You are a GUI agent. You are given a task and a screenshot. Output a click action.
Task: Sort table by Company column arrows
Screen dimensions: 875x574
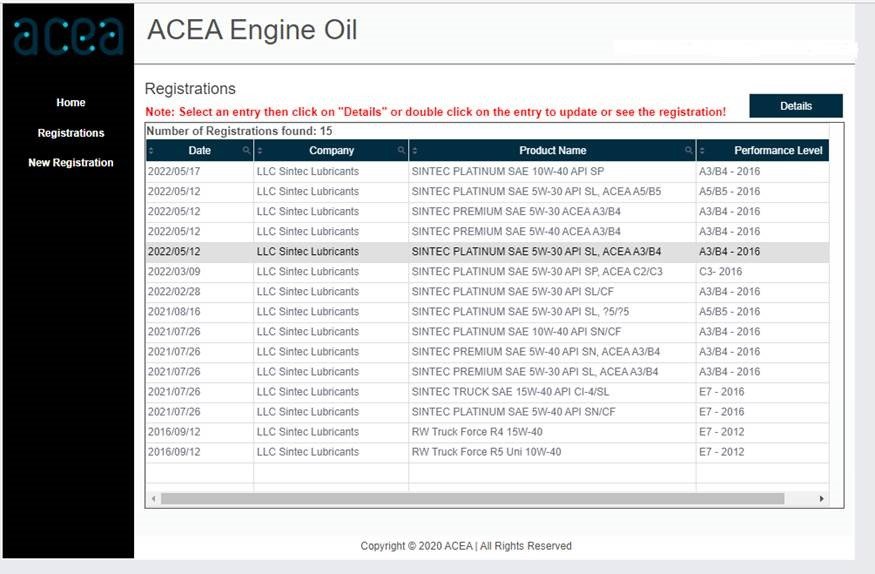(260, 151)
